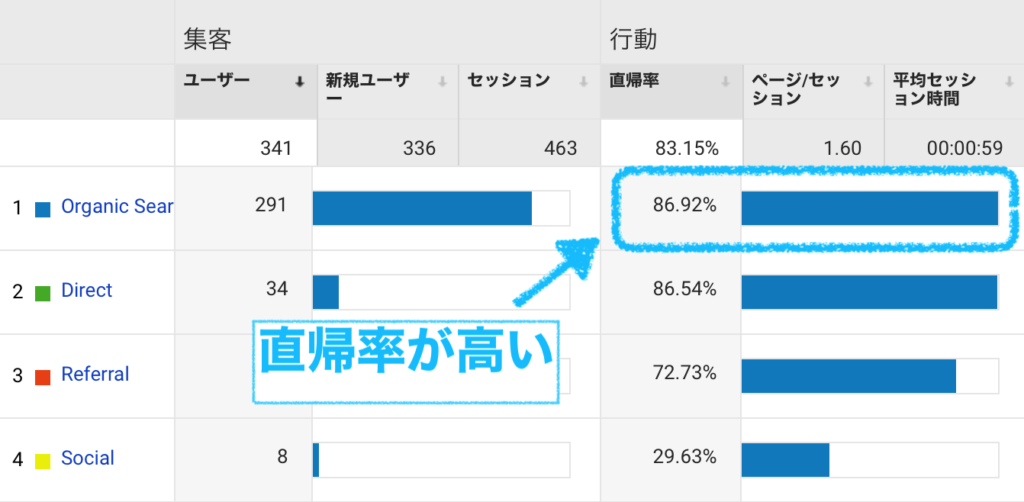The image size is (1024, 502).
Task: Click blue Organic Search color square
Action: click(42, 210)
